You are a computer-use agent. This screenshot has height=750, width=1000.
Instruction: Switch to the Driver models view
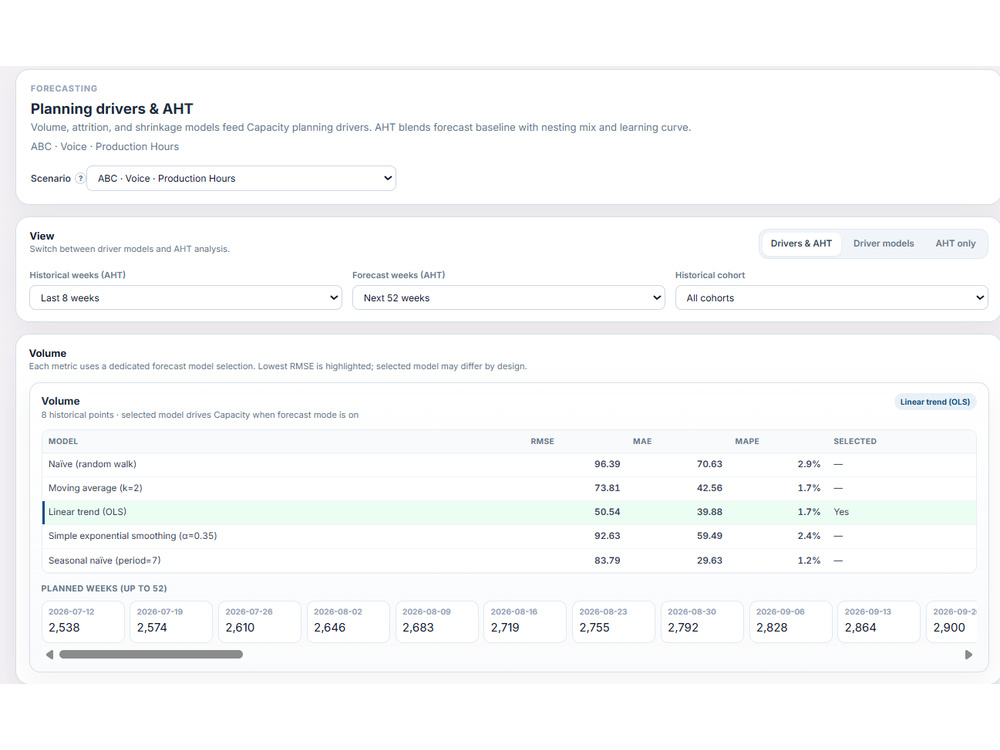883,244
